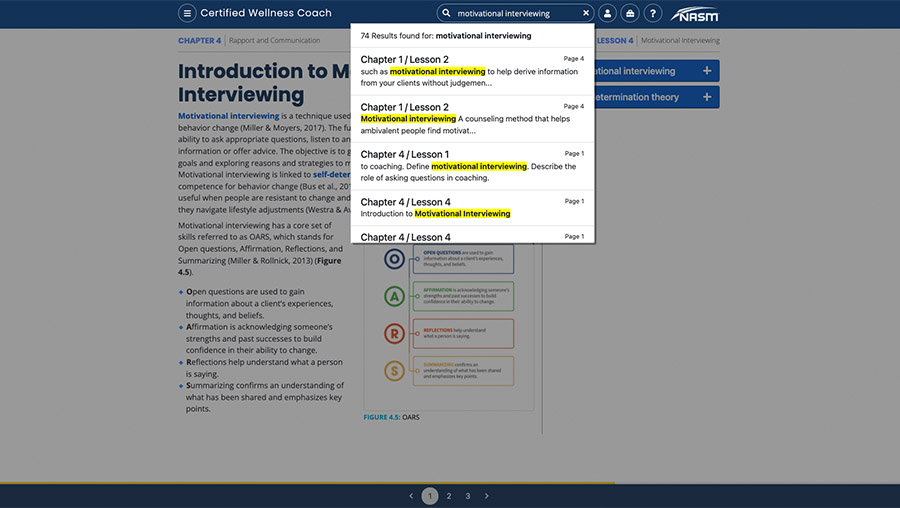Open 'Introduction to Motivational Interviewing' search result

(472, 208)
